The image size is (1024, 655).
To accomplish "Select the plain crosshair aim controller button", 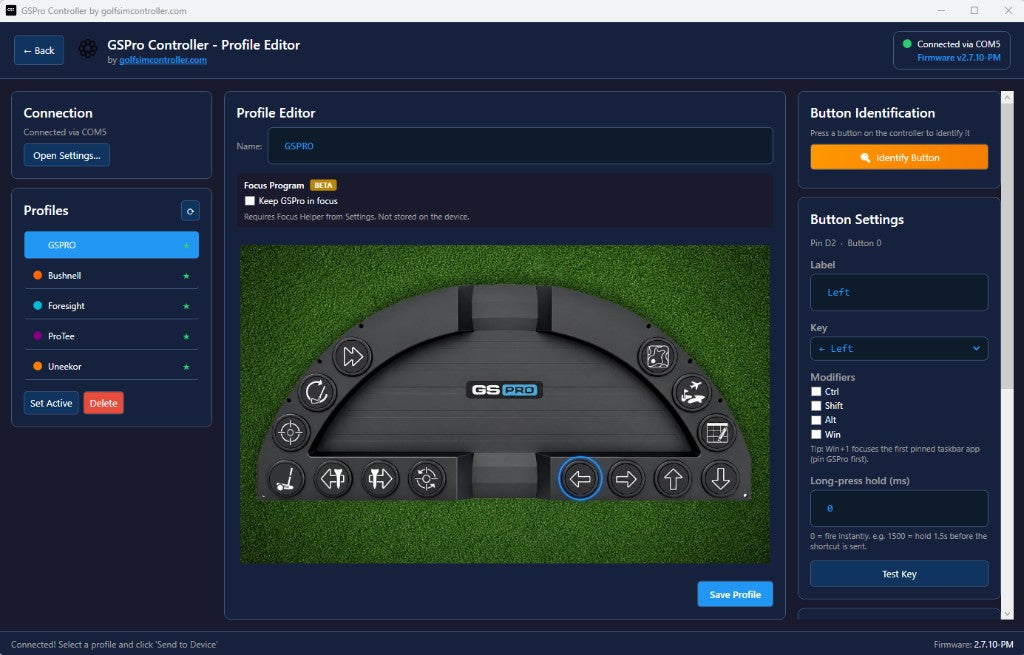I will [x=291, y=432].
